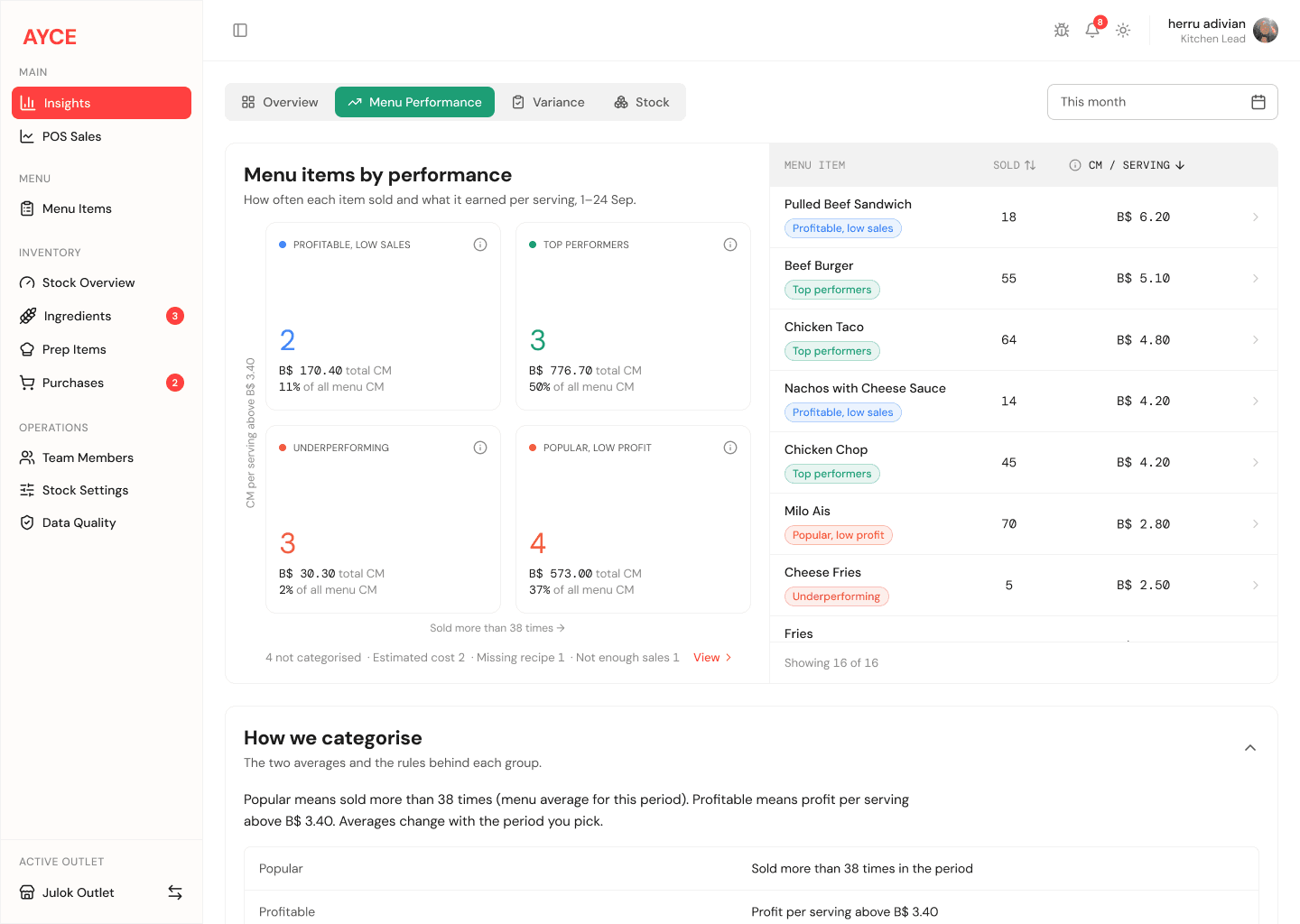Expand Milo Ais row chevron
The width and height of the screenshot is (1300, 924).
(1256, 524)
